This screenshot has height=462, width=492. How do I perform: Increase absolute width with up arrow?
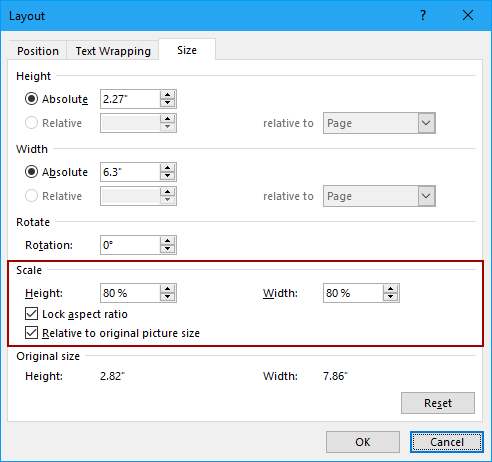click(x=167, y=168)
